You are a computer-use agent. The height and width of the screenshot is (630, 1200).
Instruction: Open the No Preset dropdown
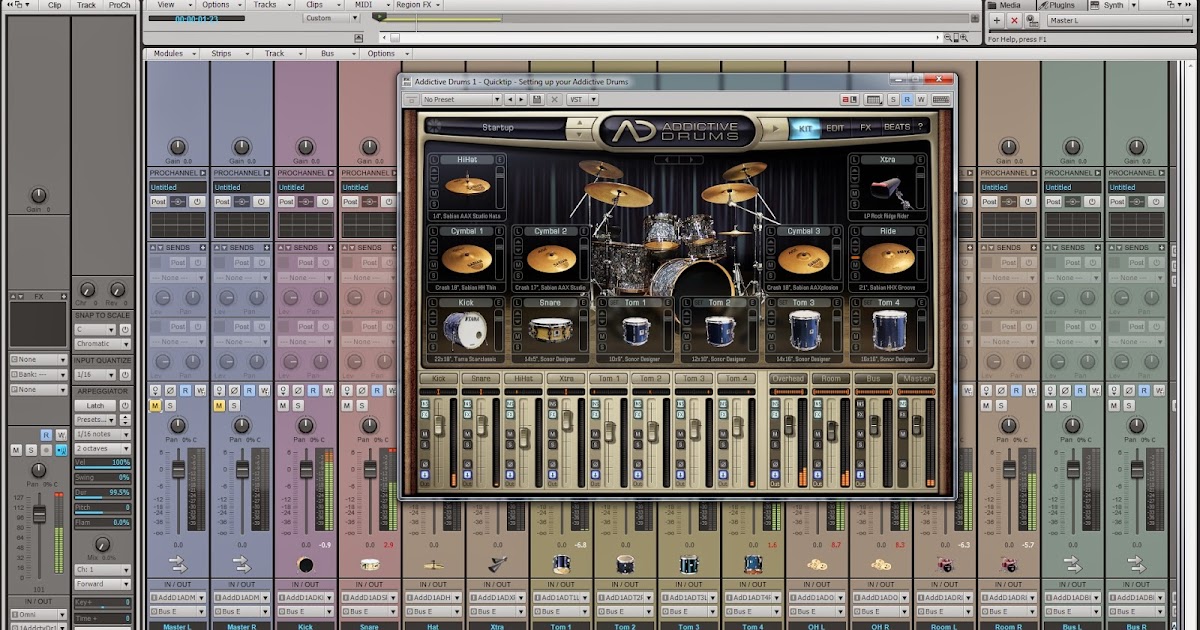460,99
